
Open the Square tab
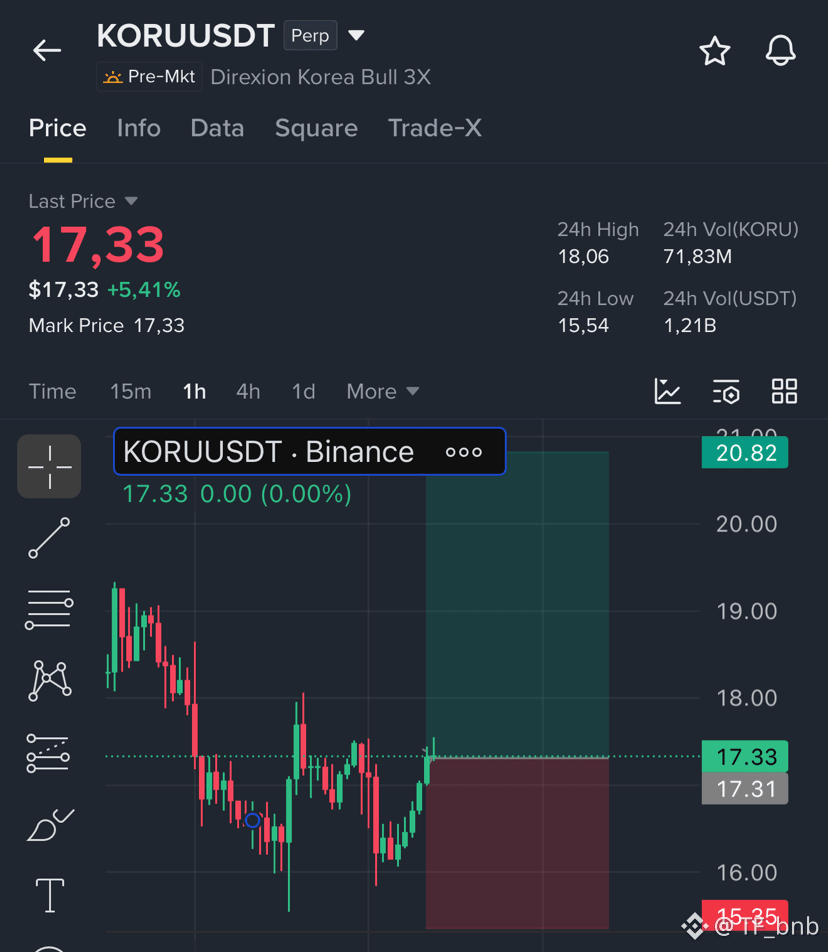tap(316, 128)
